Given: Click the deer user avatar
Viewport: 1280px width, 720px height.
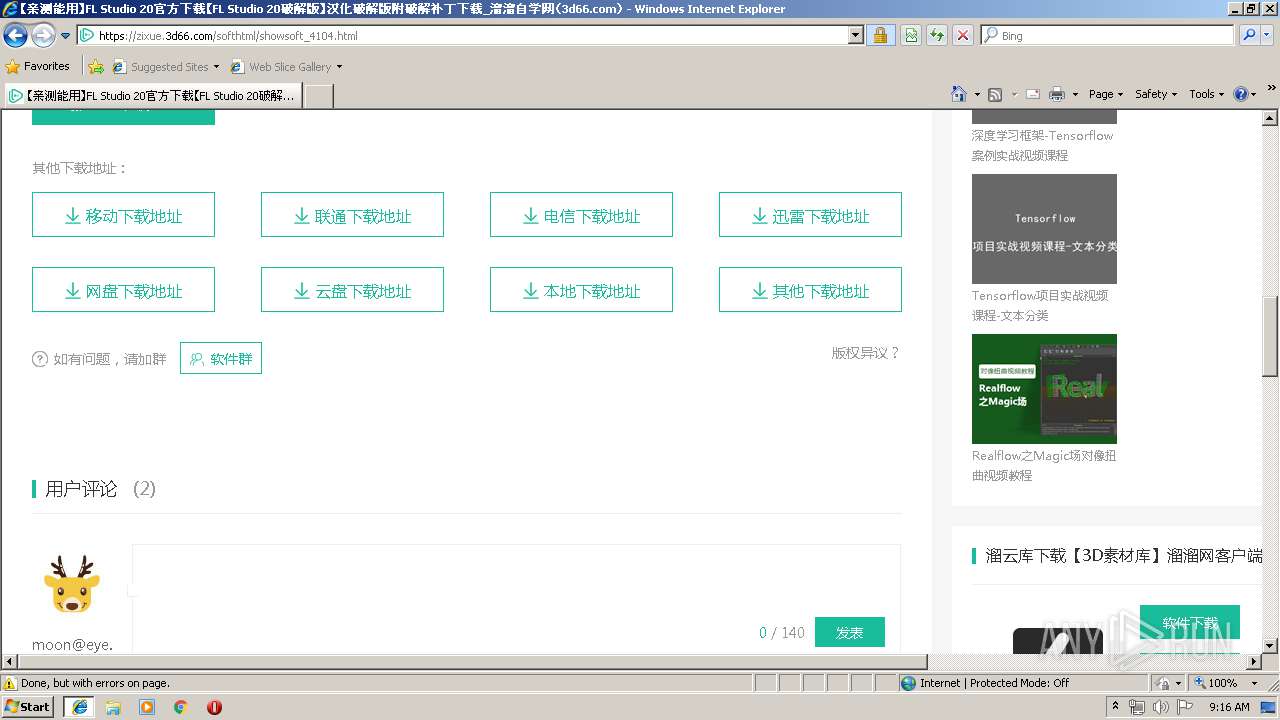Looking at the screenshot, I should [72, 584].
